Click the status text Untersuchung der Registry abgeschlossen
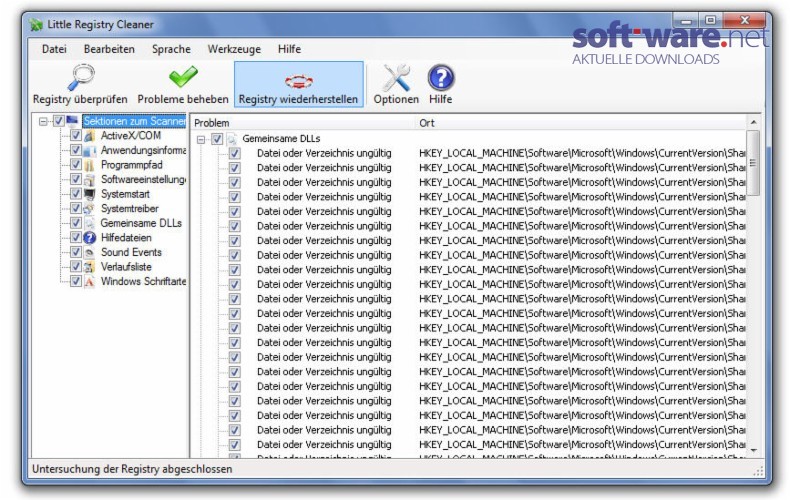790x500 pixels. tap(132, 469)
